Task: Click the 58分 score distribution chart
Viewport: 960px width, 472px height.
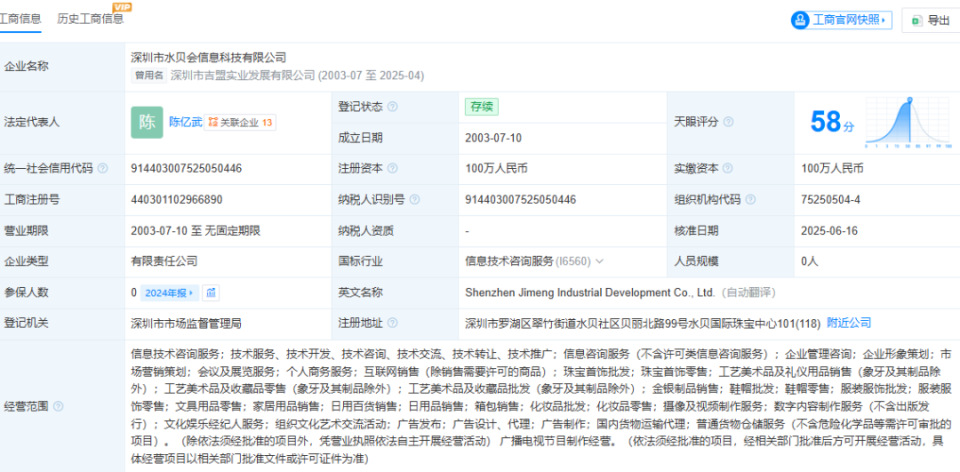Action: coord(909,122)
